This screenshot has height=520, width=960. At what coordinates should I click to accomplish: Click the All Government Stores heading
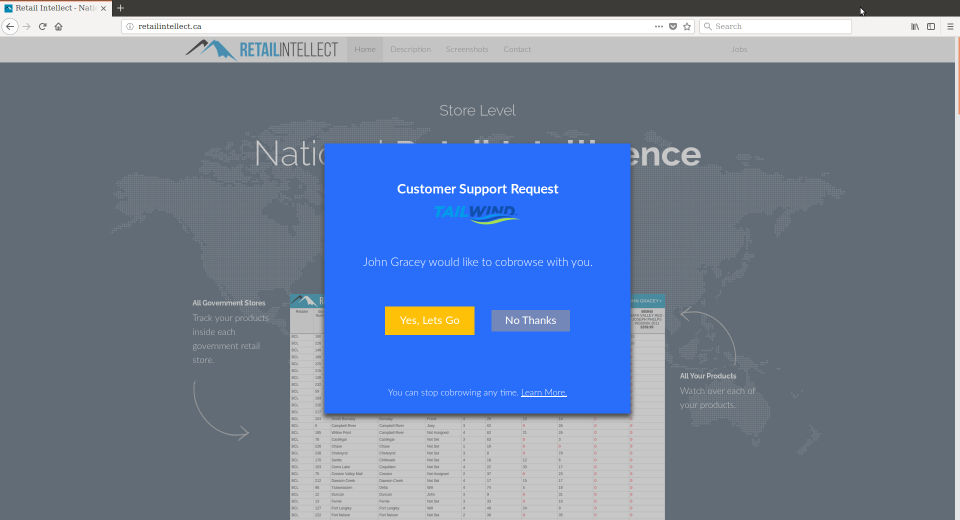tap(229, 303)
